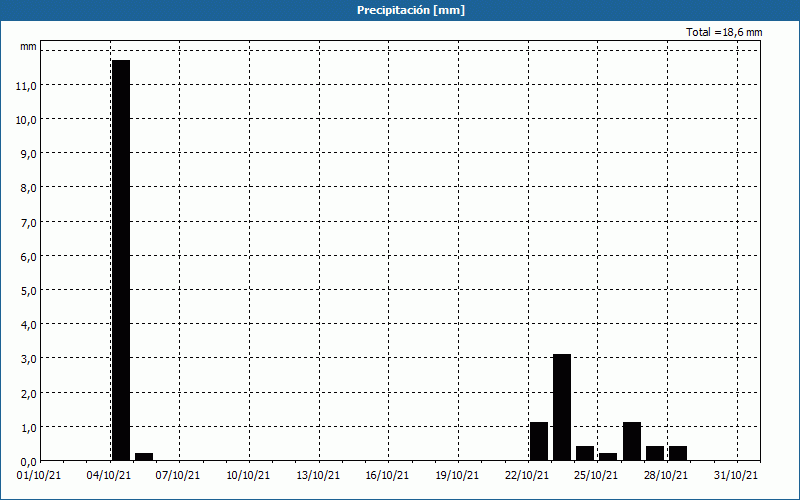The height and width of the screenshot is (500, 800).
Task: Click the bar starting at the 22/10/21 tick
Action: (x=539, y=441)
